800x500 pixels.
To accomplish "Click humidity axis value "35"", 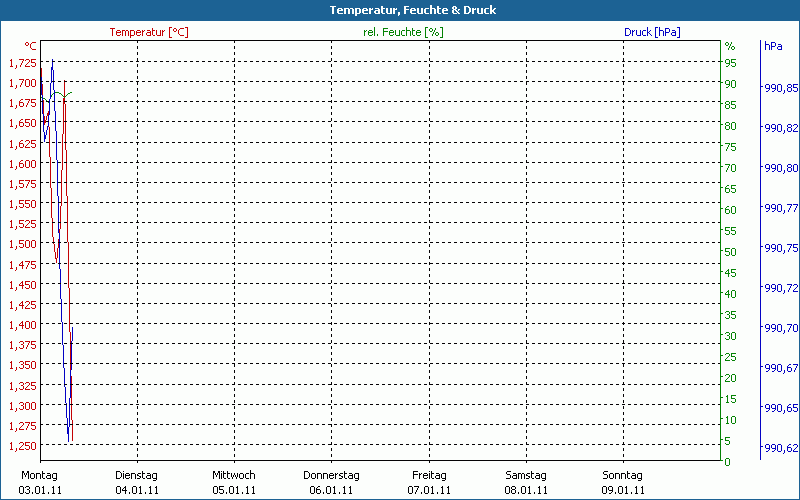I will pyautogui.click(x=731, y=315).
